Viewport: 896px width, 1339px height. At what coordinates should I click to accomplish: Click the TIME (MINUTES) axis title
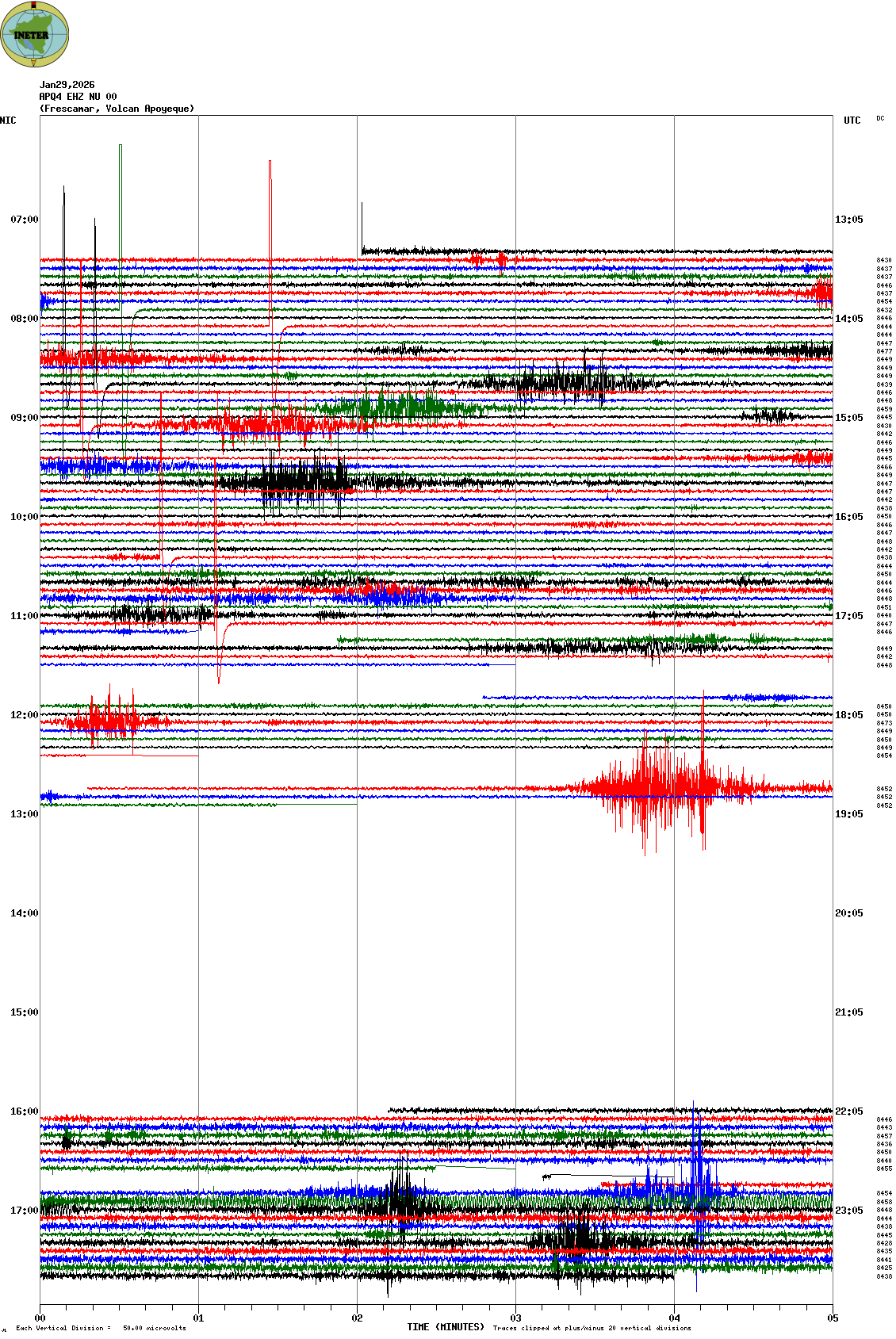[x=446, y=1327]
